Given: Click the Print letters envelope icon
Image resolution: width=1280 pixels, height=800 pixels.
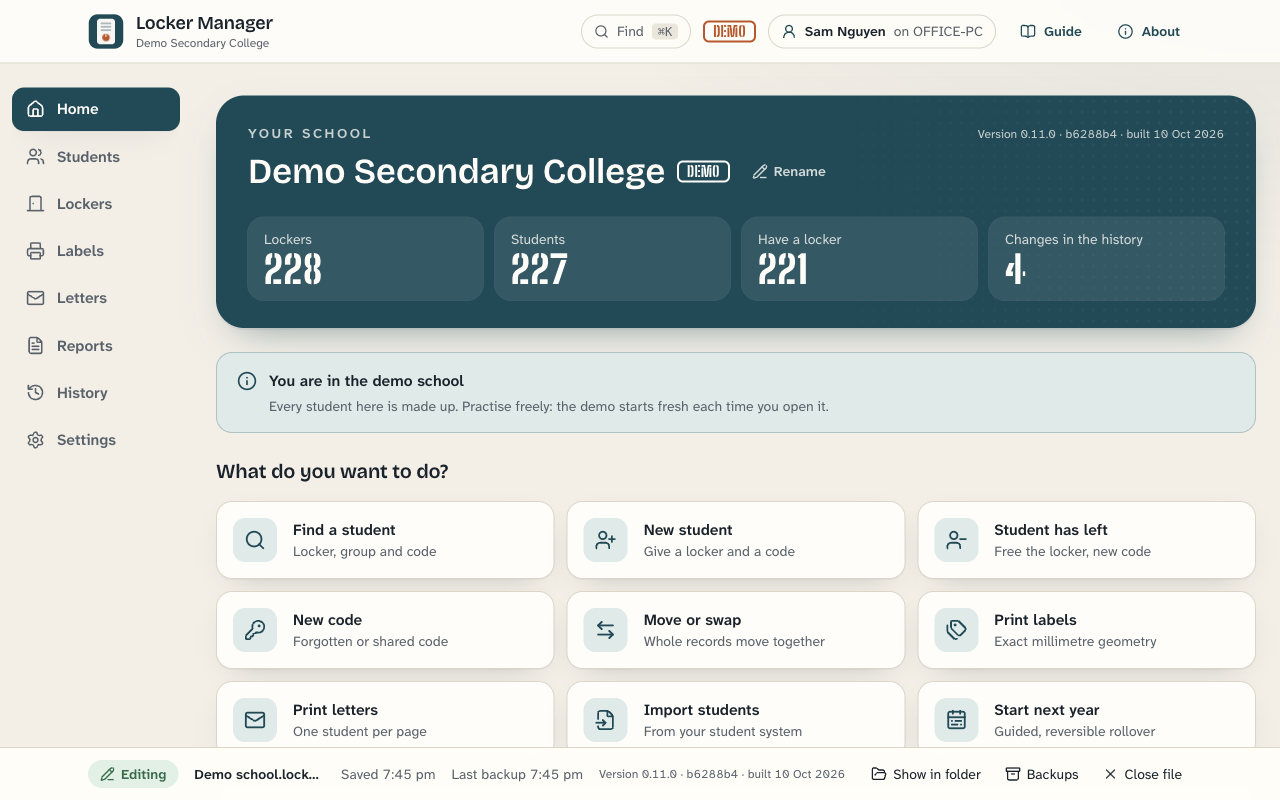Looking at the screenshot, I should 255,720.
